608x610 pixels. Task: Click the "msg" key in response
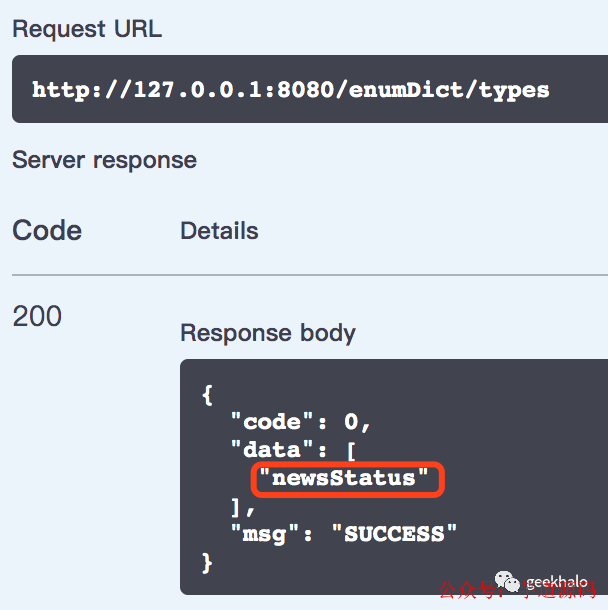[x=265, y=534]
